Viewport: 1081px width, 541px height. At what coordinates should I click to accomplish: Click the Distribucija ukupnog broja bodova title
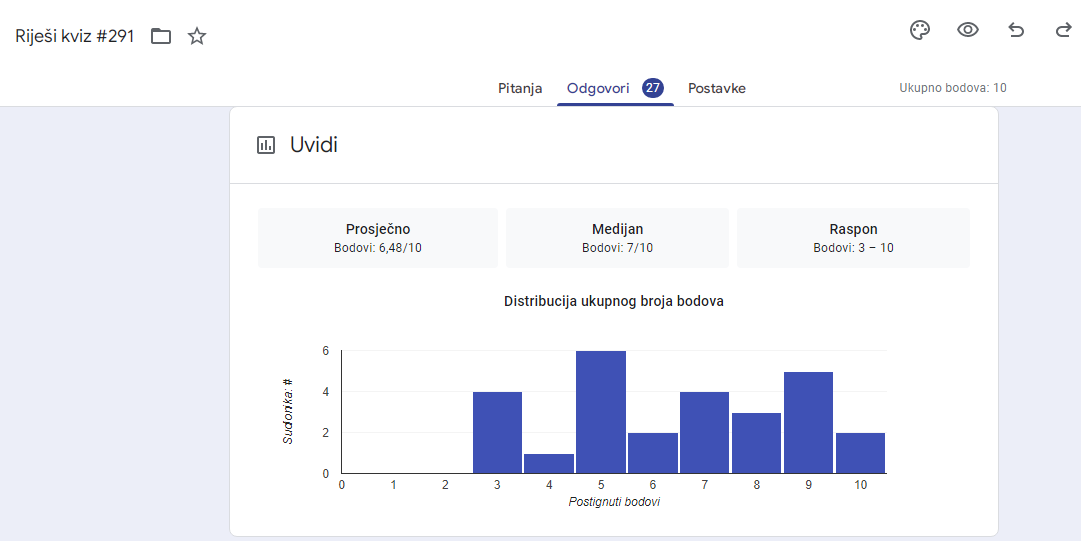[x=614, y=301]
